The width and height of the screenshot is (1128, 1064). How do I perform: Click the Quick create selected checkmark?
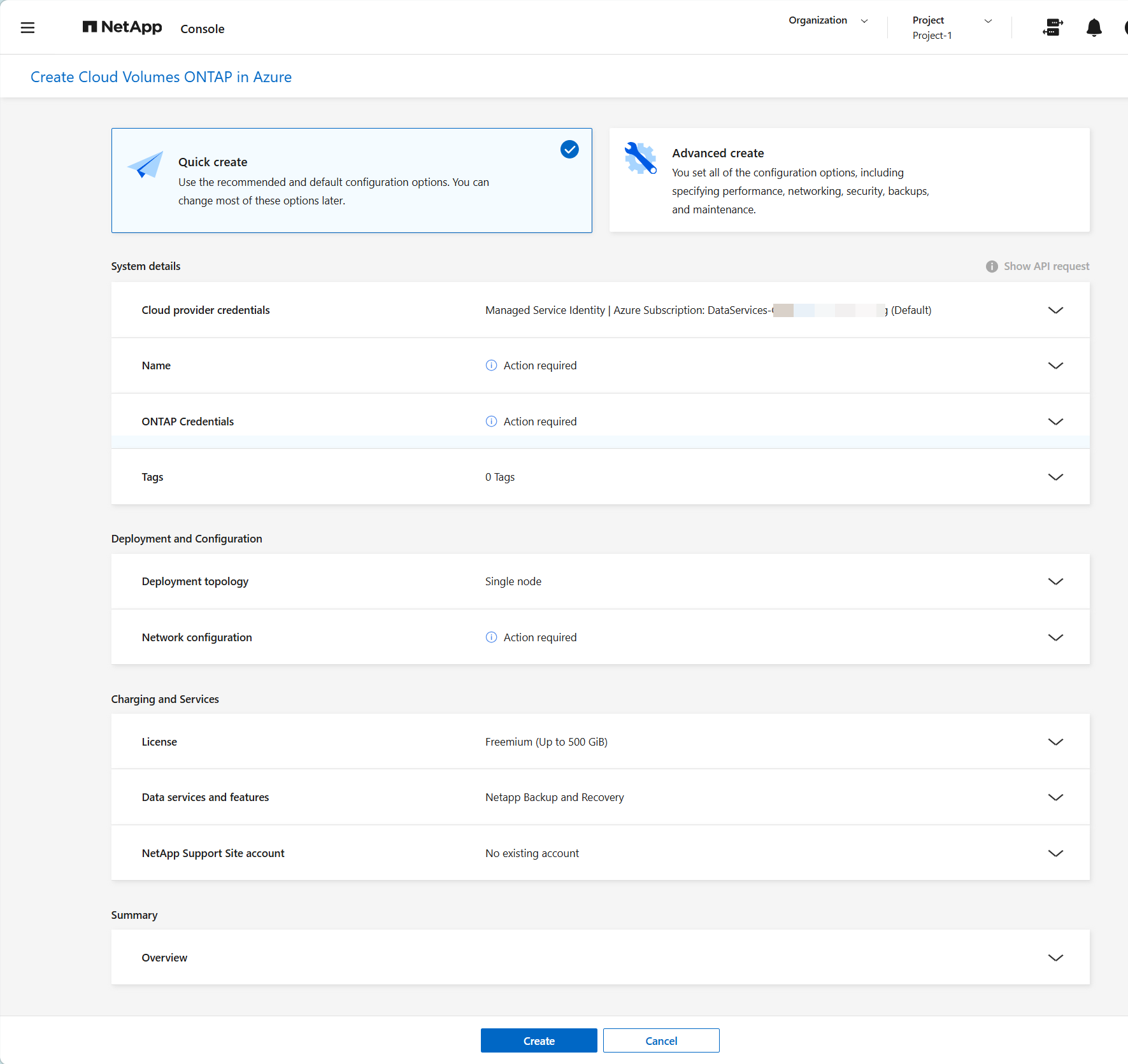pyautogui.click(x=569, y=149)
